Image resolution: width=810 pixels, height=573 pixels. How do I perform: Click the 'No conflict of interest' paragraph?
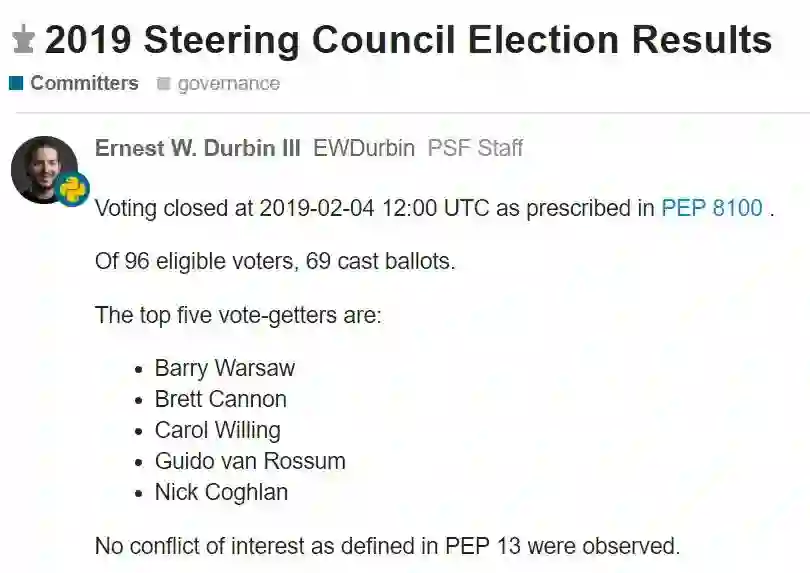point(387,546)
